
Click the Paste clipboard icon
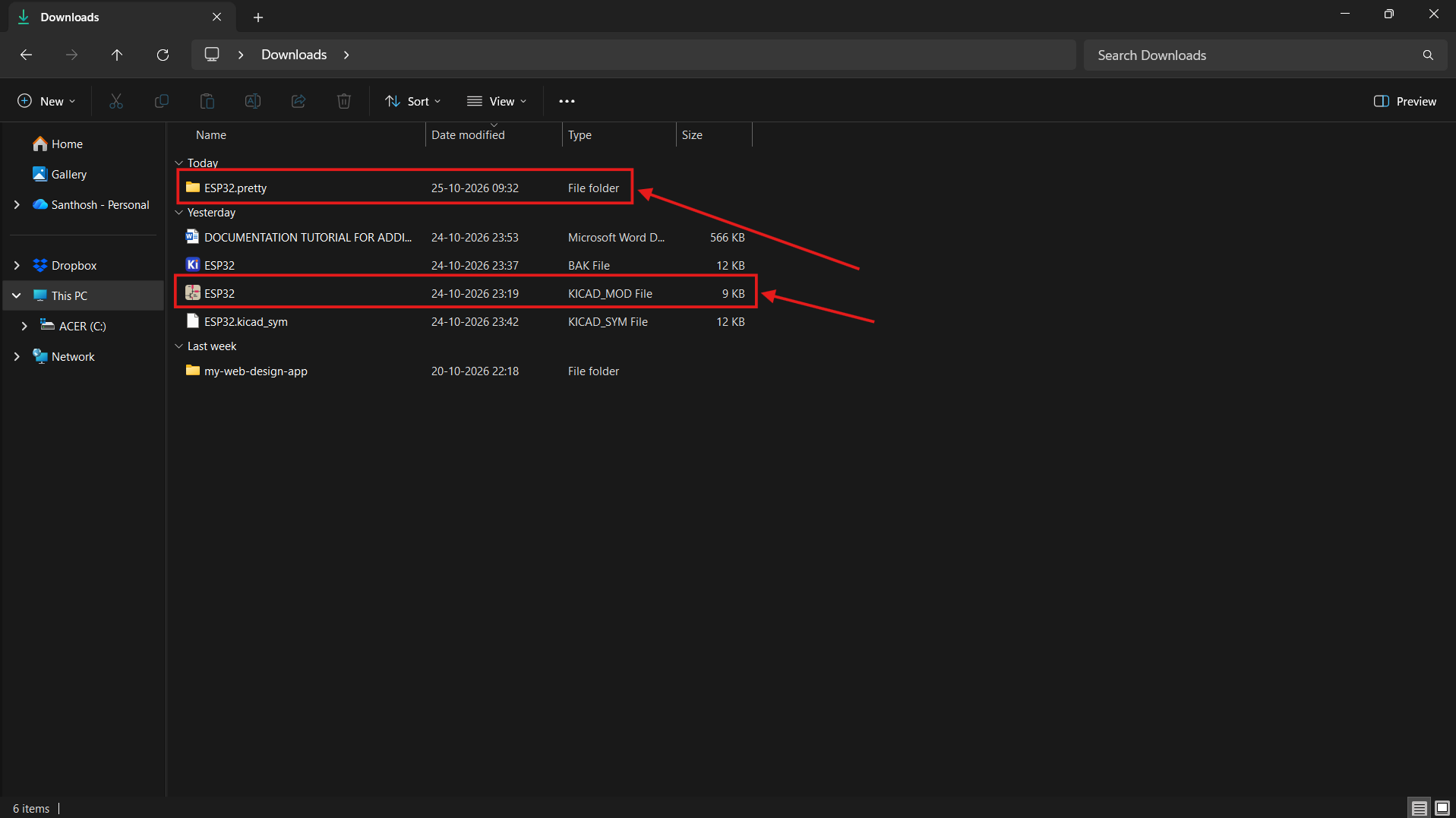tap(207, 101)
